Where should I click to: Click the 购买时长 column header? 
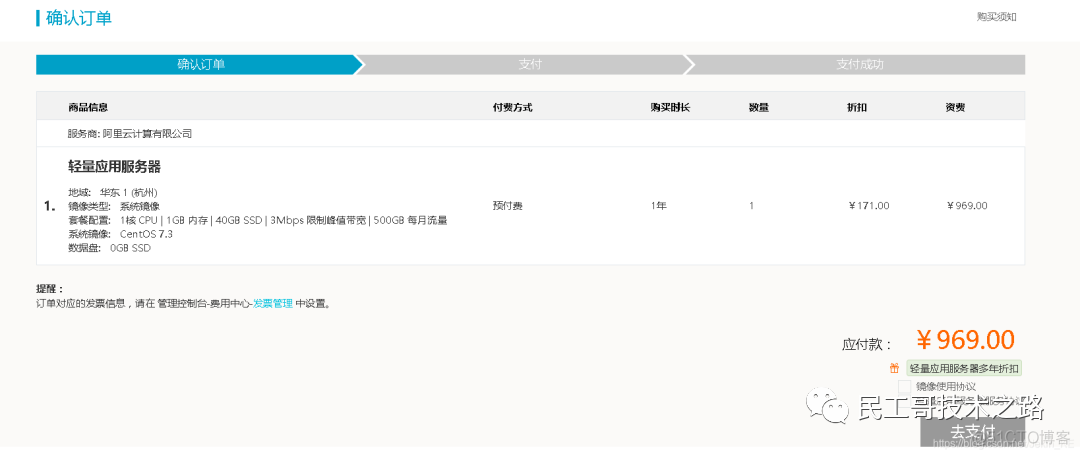click(670, 107)
